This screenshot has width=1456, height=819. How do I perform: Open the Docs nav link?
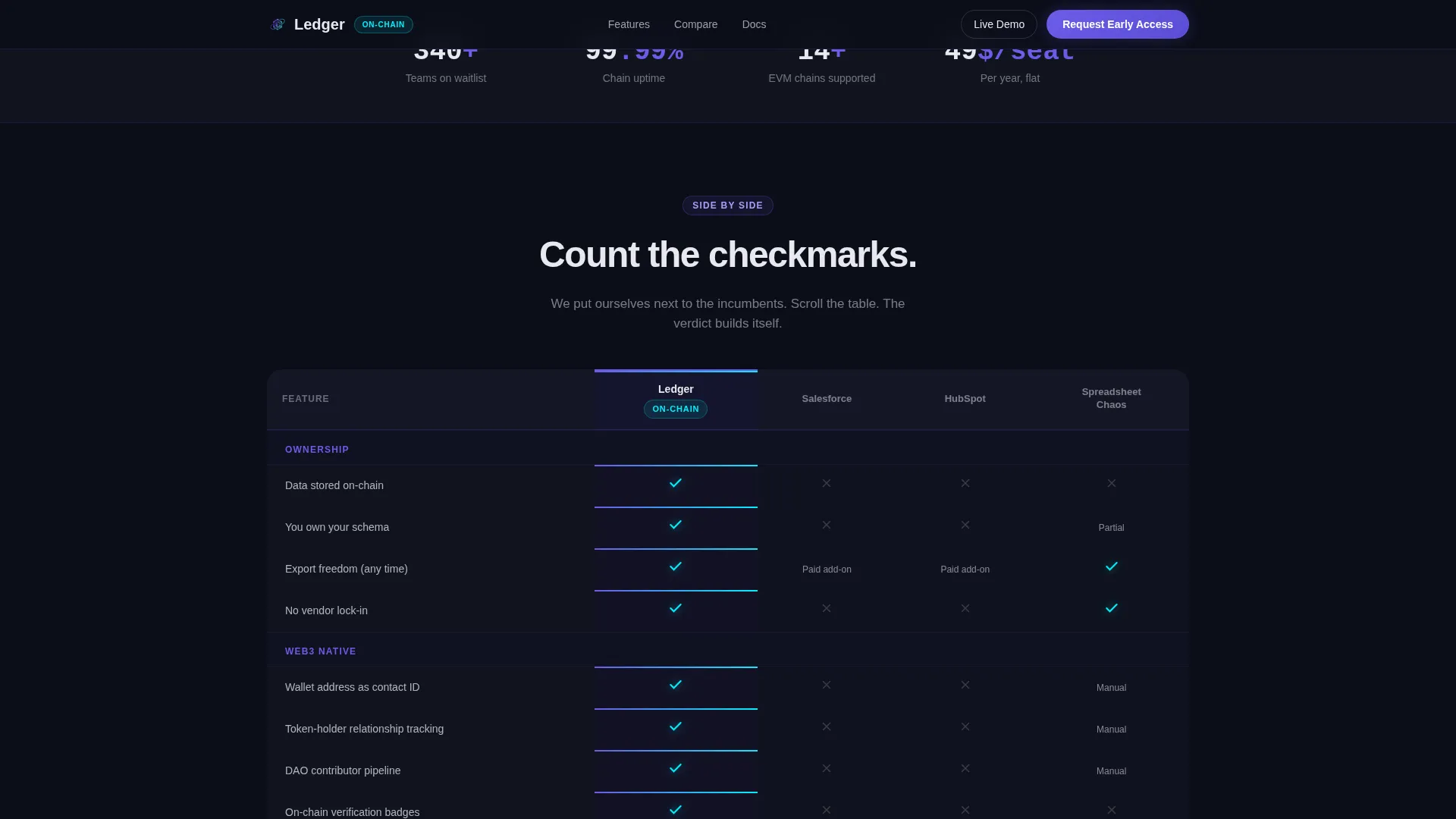(754, 24)
